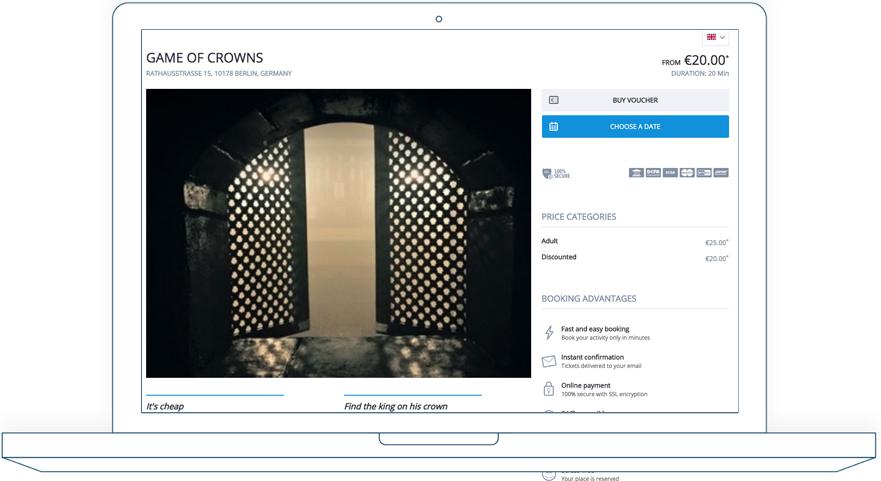Image resolution: width=881 pixels, height=481 pixels.
Task: Click the It's cheap heading
Action: pyautogui.click(x=165, y=406)
